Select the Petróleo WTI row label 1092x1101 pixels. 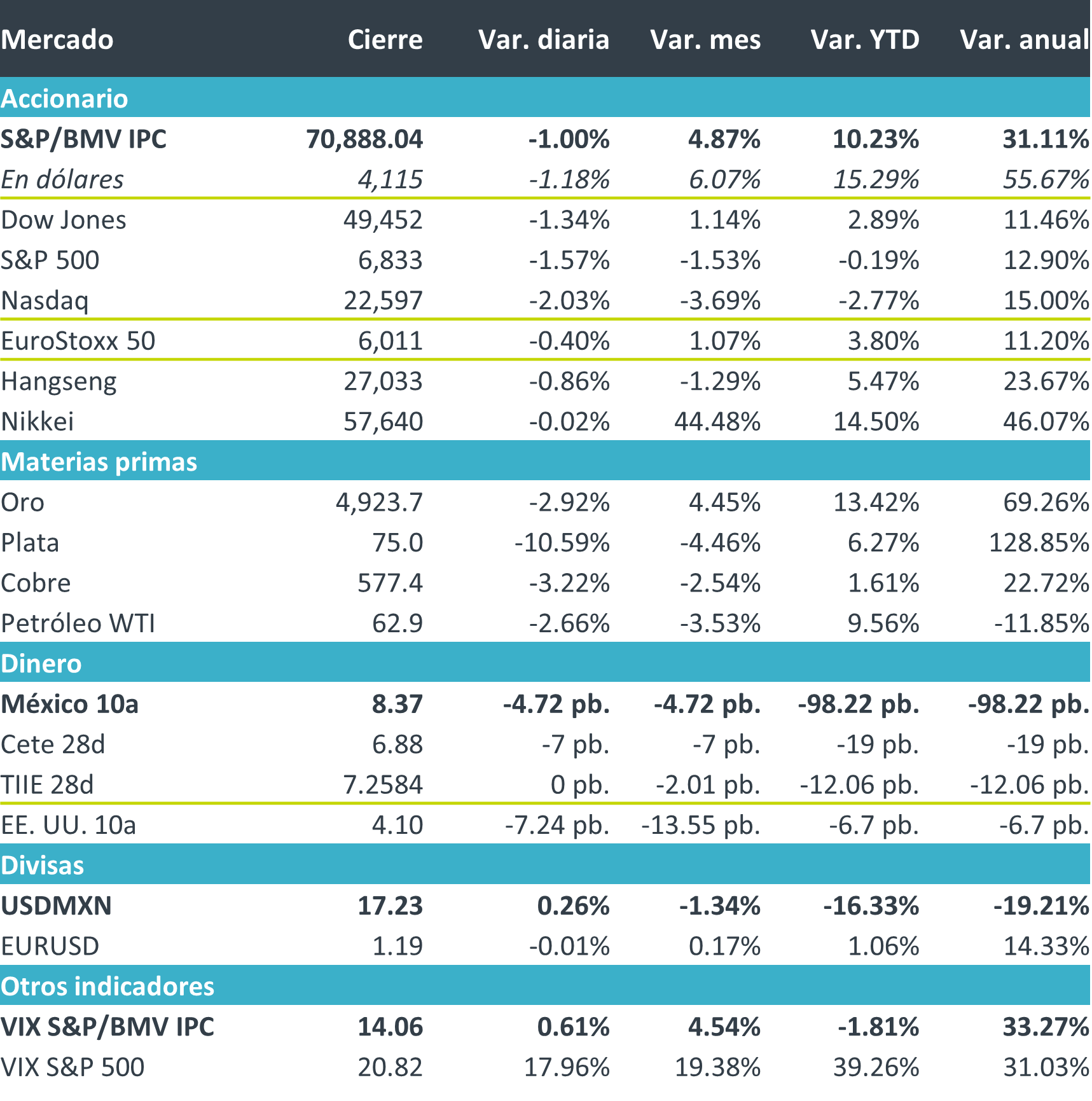tap(78, 623)
